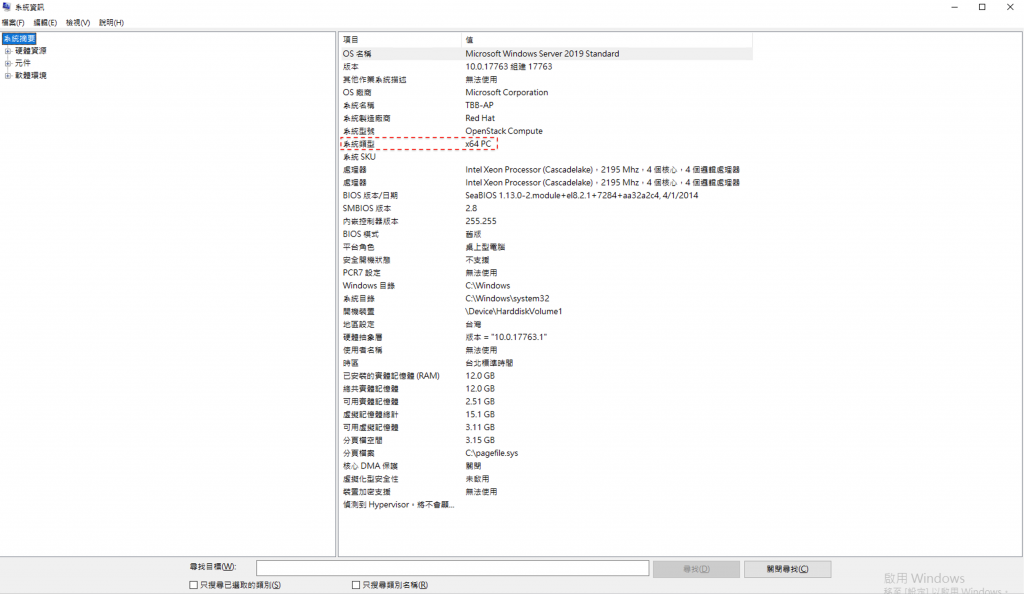Select the C:\Windows directory value
Screen dimensions: 1024x594
pos(488,286)
